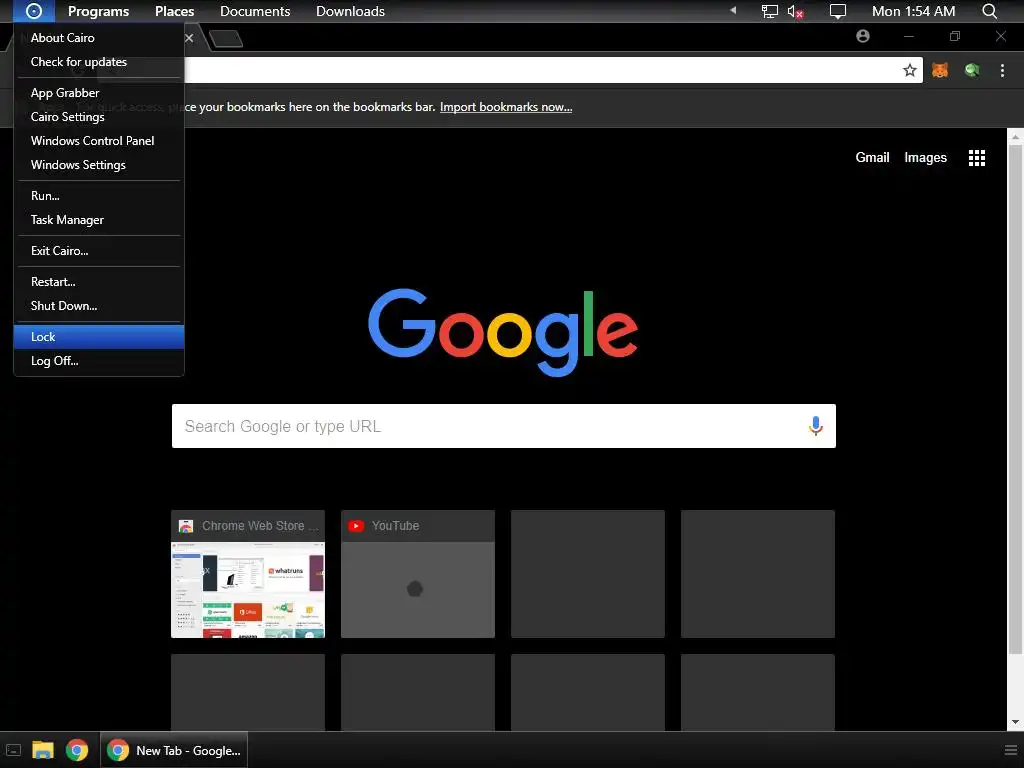Image resolution: width=1024 pixels, height=768 pixels.
Task: Open the Gmail link
Action: click(872, 157)
